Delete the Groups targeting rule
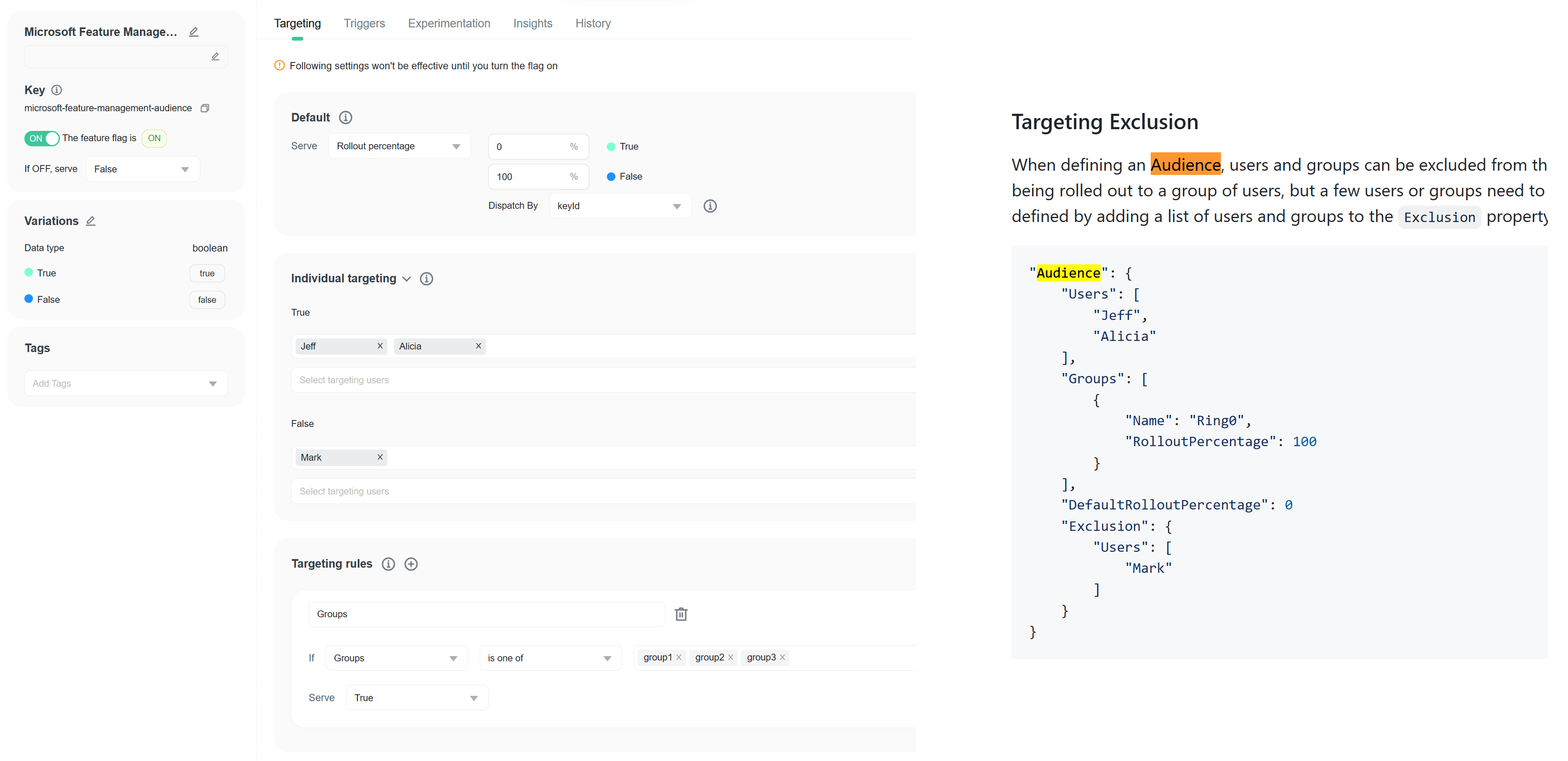Viewport: 1568px width, 761px height. [680, 614]
